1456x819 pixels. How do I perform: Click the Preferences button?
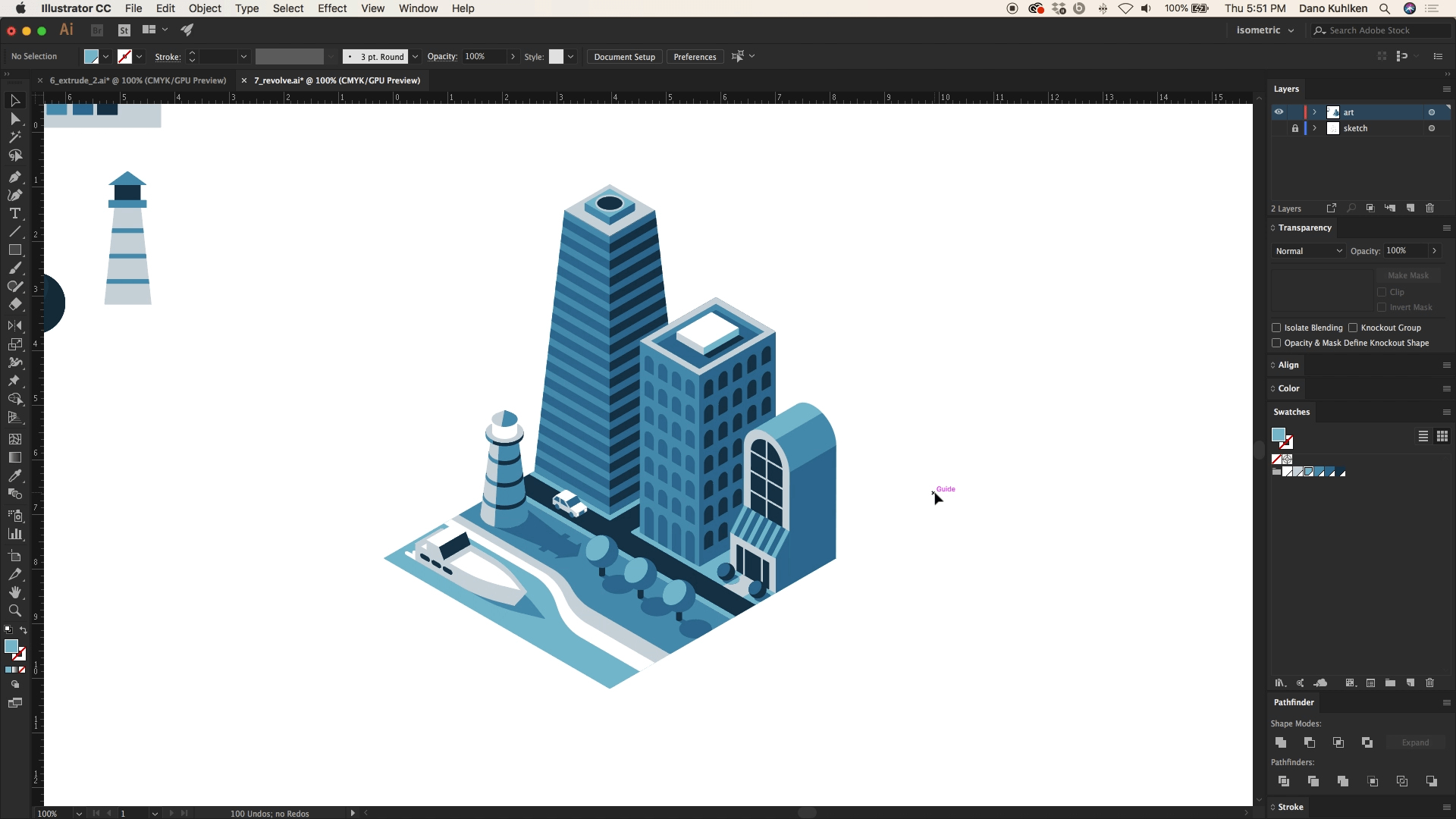tap(694, 57)
